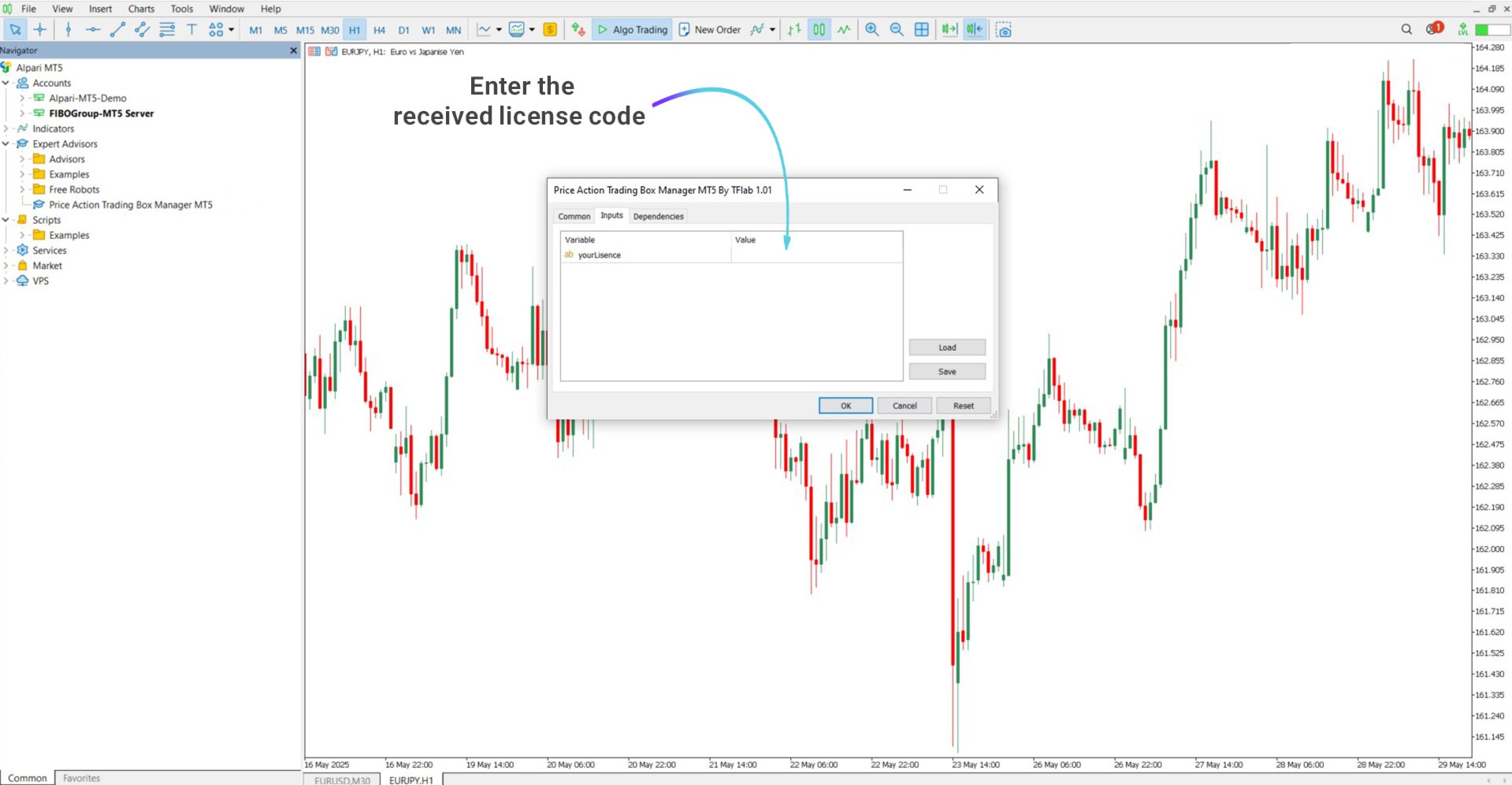1512x785 pixels.
Task: Click the Load button
Action: (947, 348)
